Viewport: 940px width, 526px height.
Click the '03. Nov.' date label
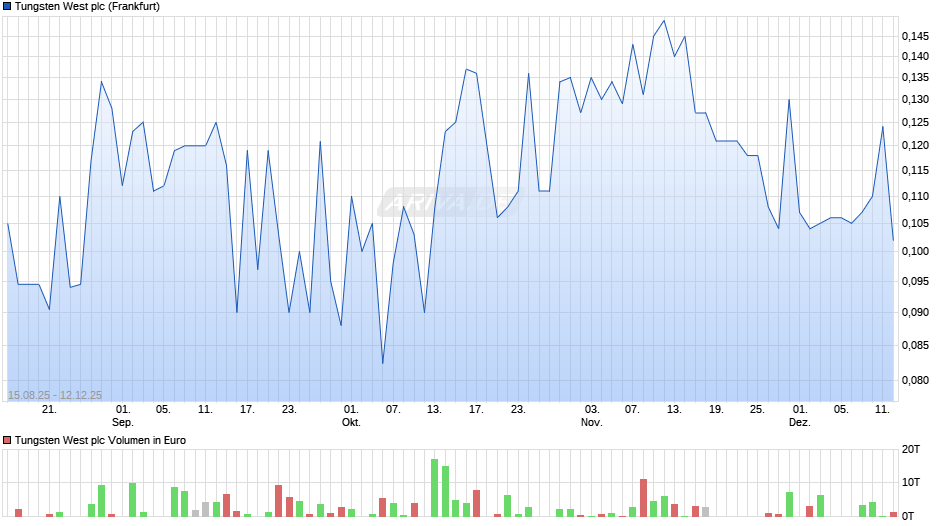[592, 416]
